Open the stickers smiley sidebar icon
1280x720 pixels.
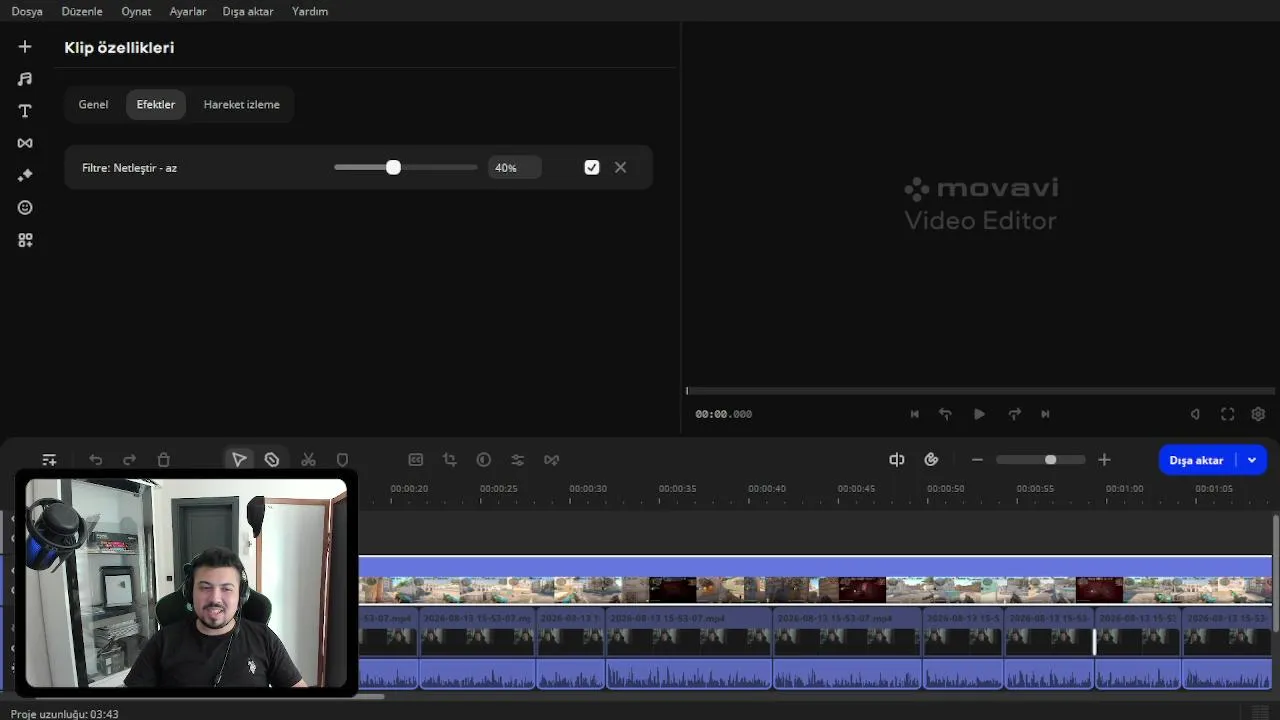click(25, 207)
